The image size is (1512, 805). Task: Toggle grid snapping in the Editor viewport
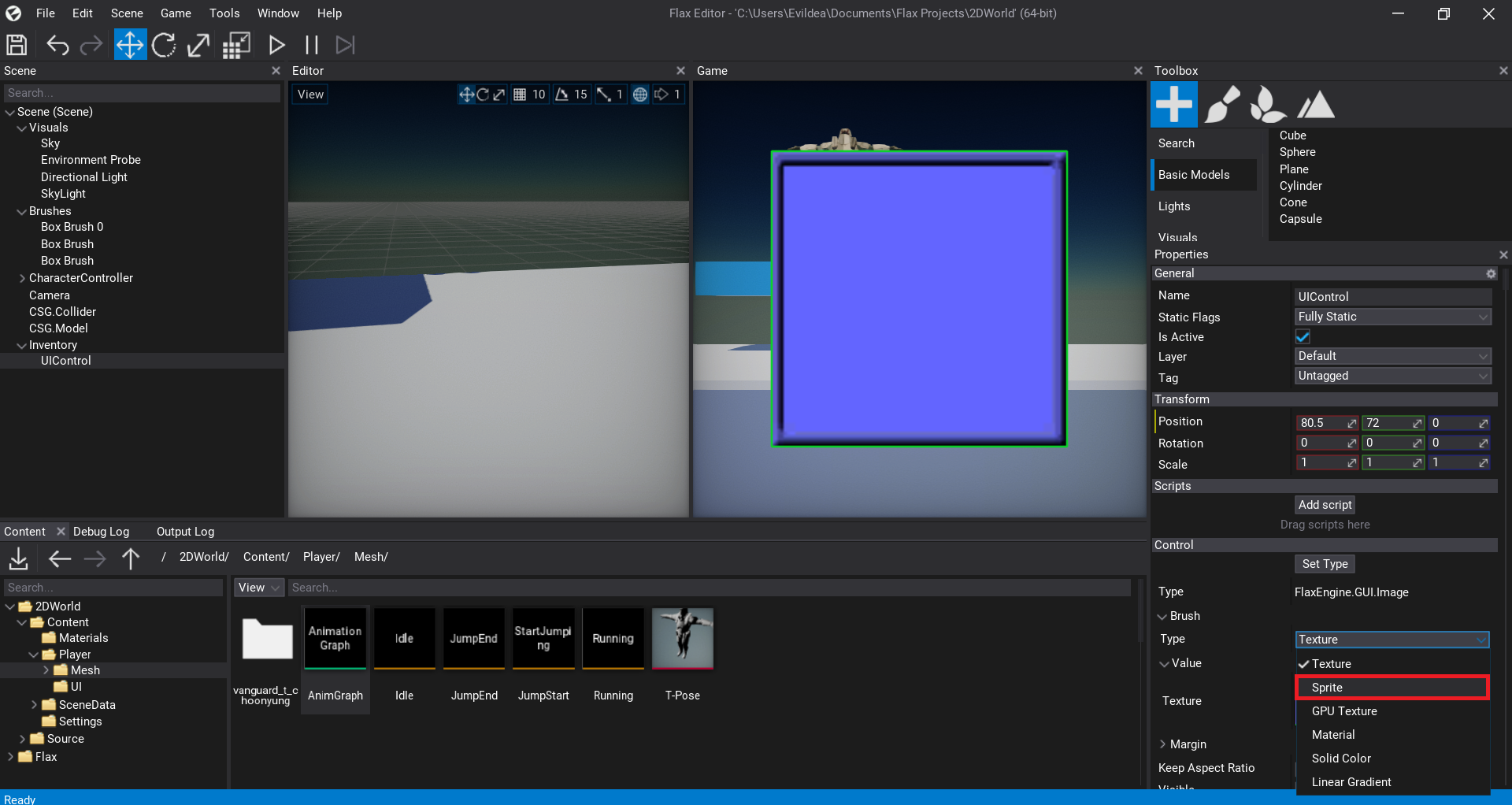(x=520, y=94)
